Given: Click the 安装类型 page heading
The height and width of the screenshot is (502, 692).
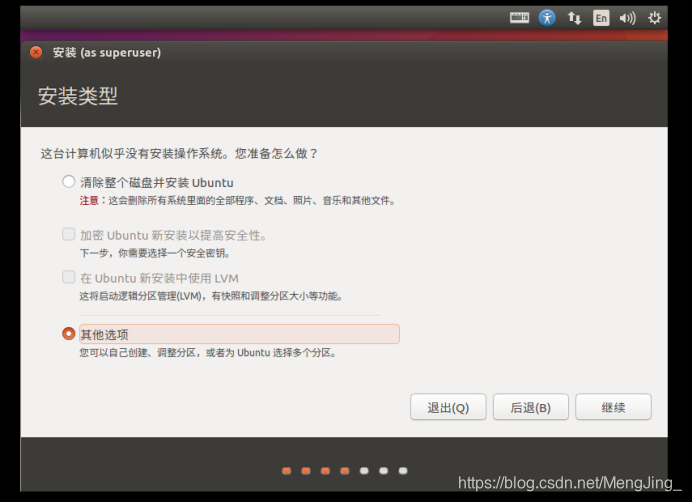Looking at the screenshot, I should 78,96.
